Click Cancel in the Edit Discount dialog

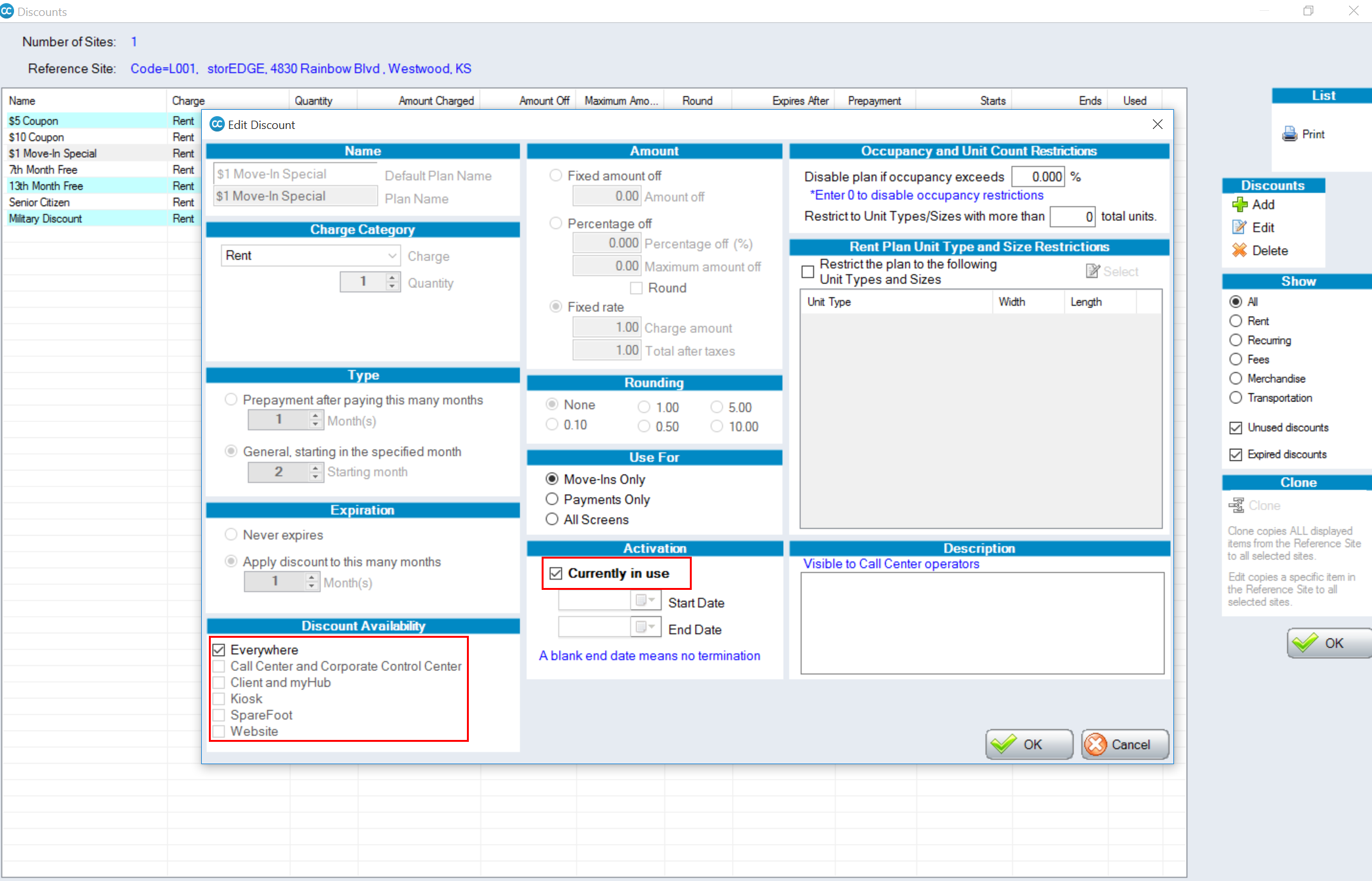[1125, 744]
